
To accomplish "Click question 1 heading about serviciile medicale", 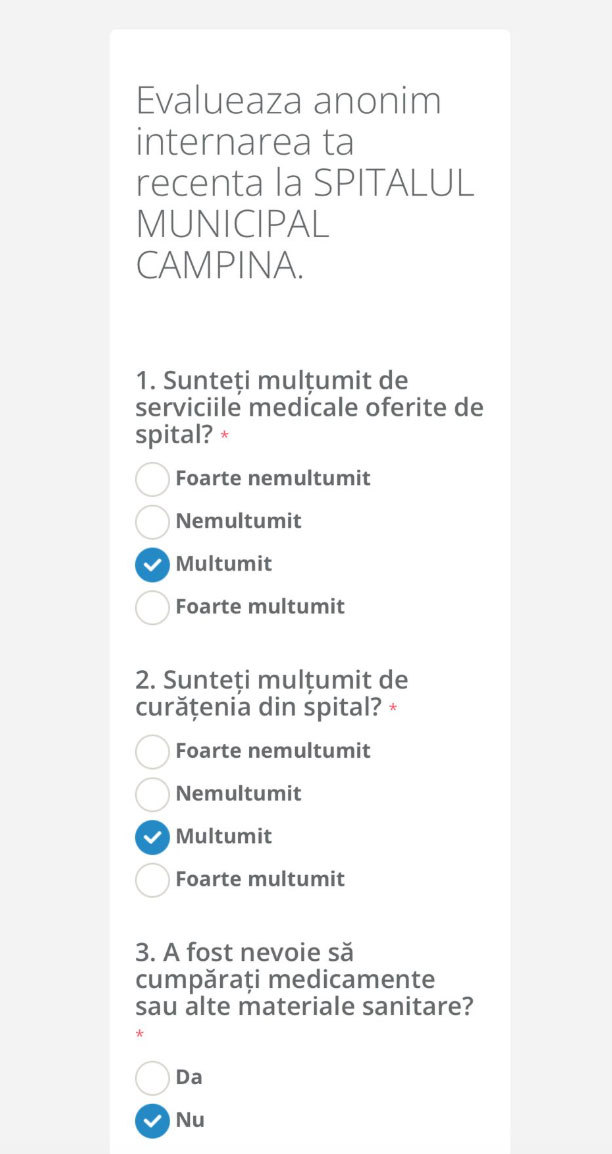I will click(x=309, y=408).
